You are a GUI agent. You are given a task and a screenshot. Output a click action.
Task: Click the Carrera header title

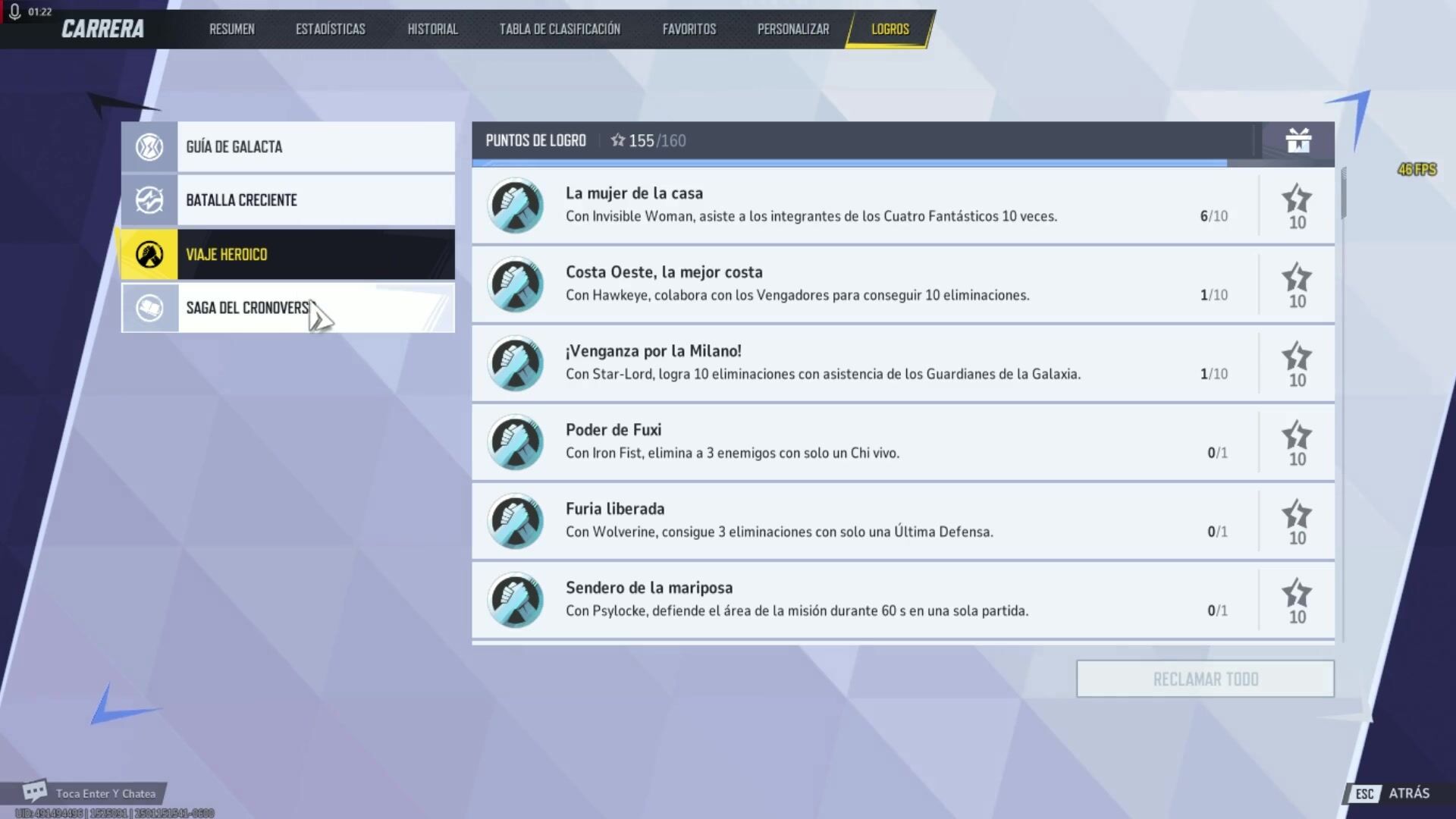pyautogui.click(x=102, y=29)
